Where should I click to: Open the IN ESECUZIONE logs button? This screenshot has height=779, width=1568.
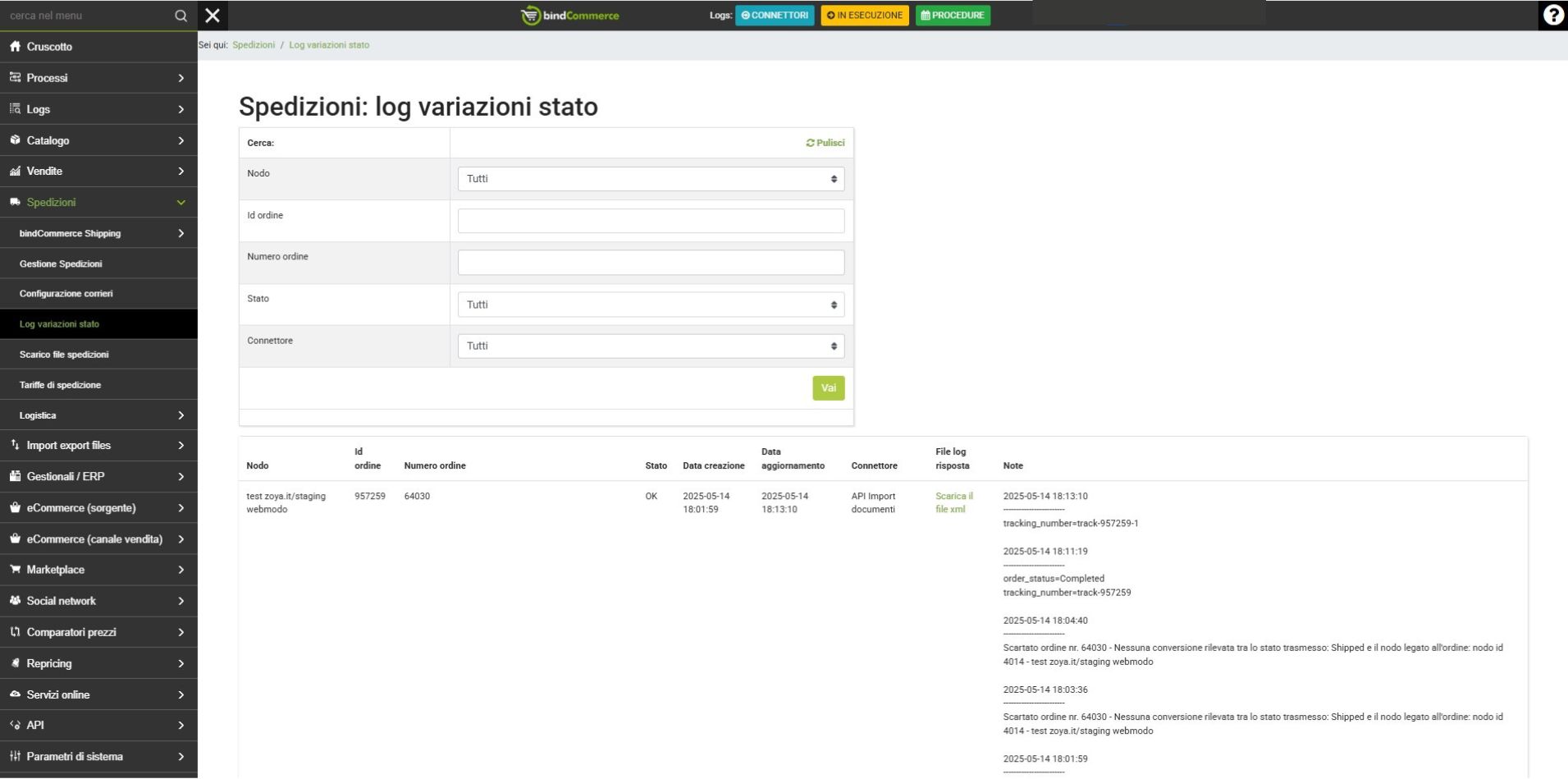point(865,16)
